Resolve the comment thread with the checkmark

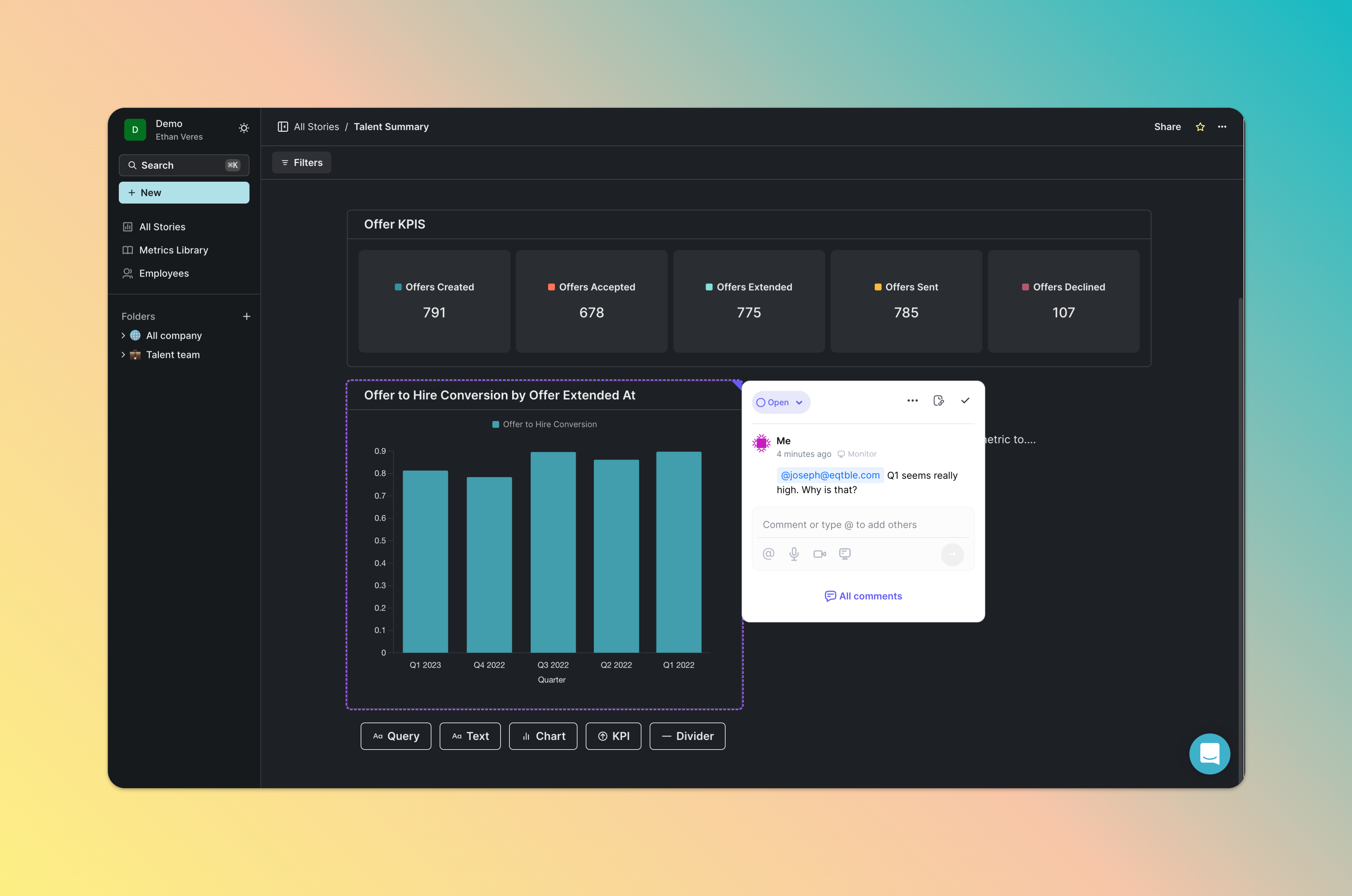point(965,400)
